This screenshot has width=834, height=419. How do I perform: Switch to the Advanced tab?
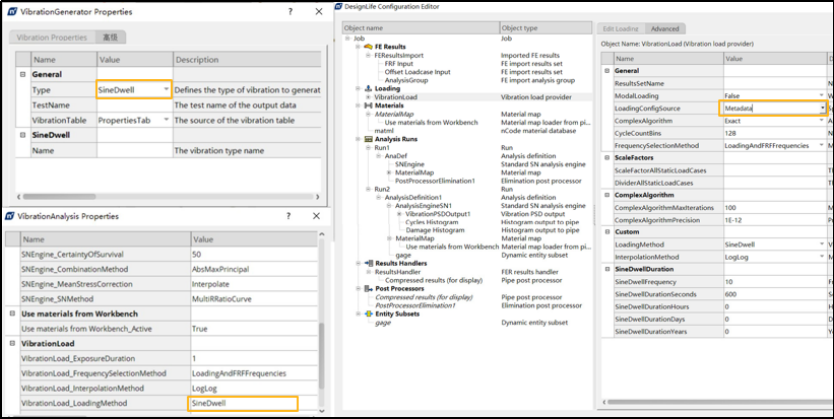(665, 29)
